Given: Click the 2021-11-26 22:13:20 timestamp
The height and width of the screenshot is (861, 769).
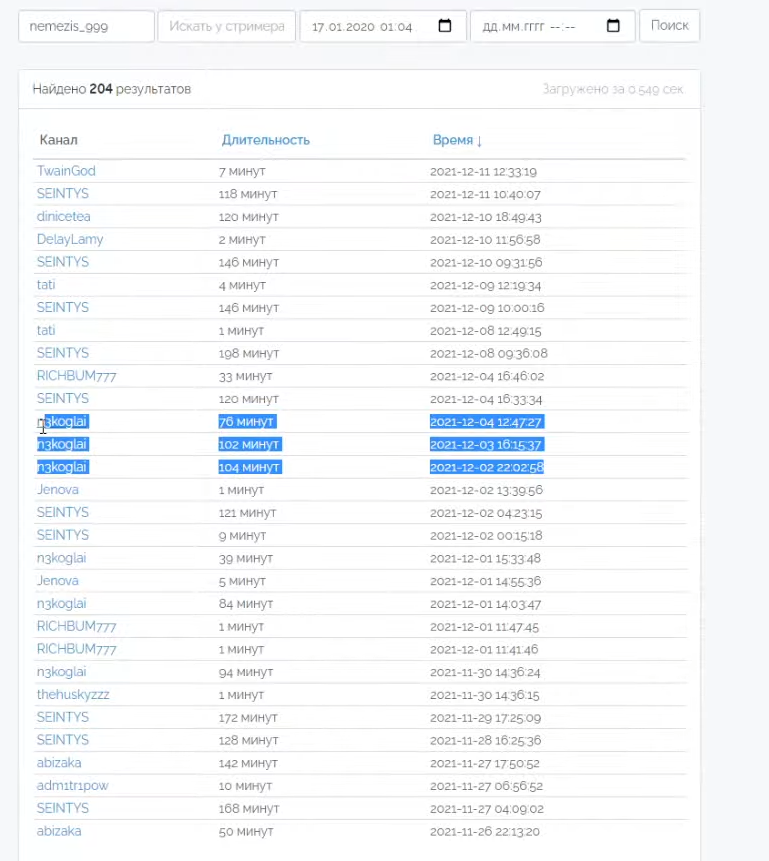Looking at the screenshot, I should tap(484, 832).
